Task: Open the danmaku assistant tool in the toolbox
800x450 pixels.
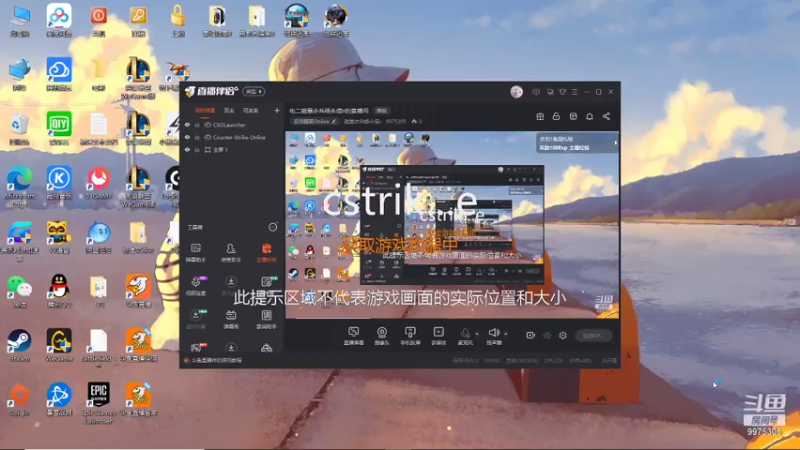Action: tap(196, 252)
